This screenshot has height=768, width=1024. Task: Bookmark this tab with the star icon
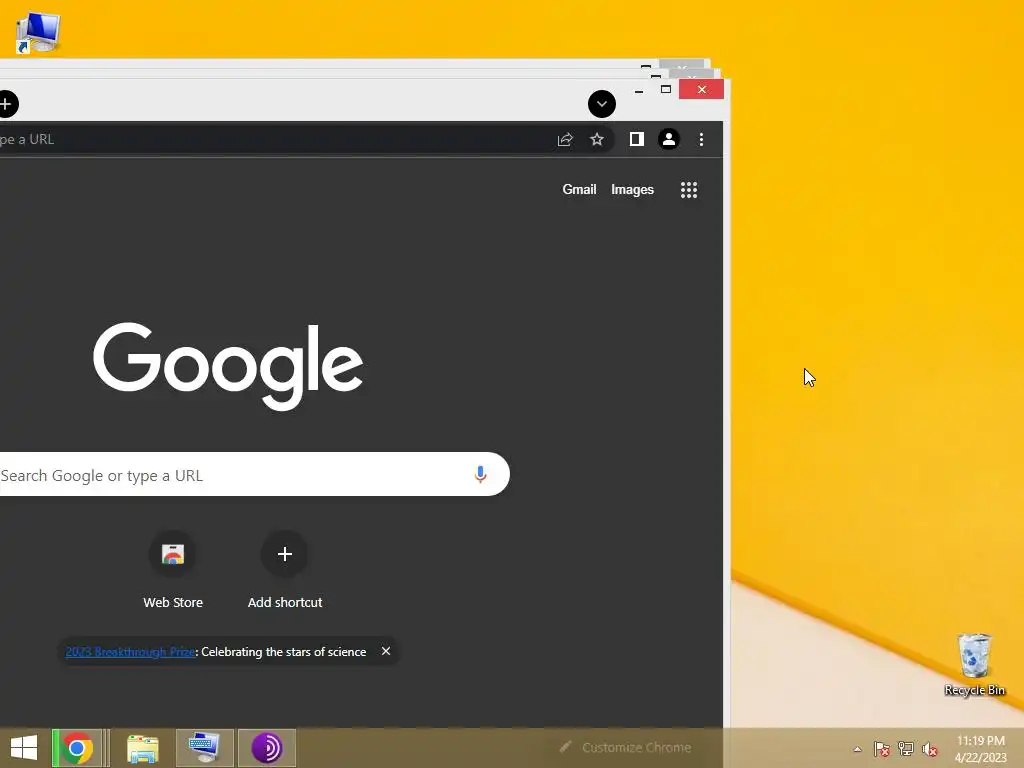pos(597,139)
